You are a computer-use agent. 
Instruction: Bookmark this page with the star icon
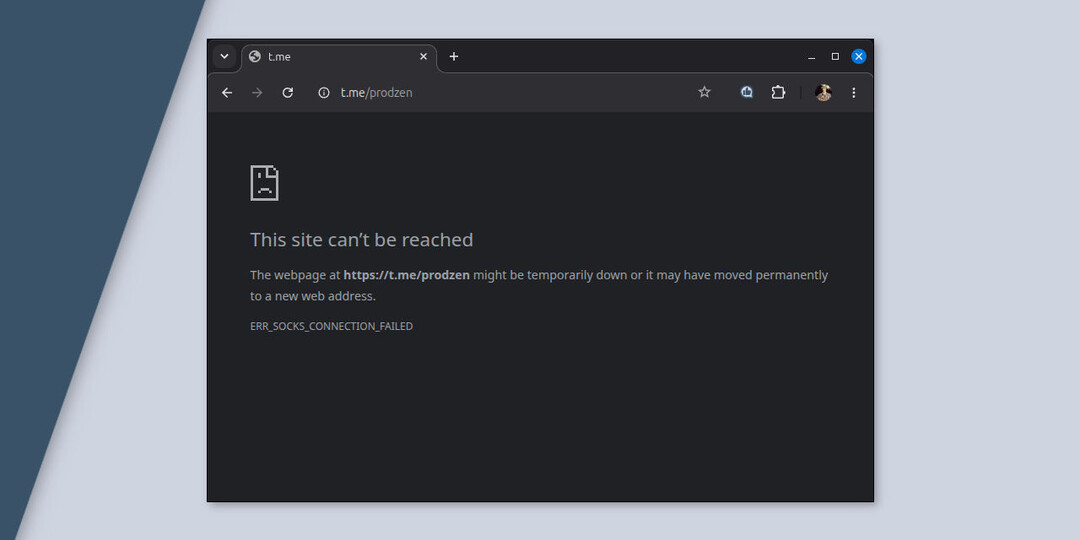[704, 92]
